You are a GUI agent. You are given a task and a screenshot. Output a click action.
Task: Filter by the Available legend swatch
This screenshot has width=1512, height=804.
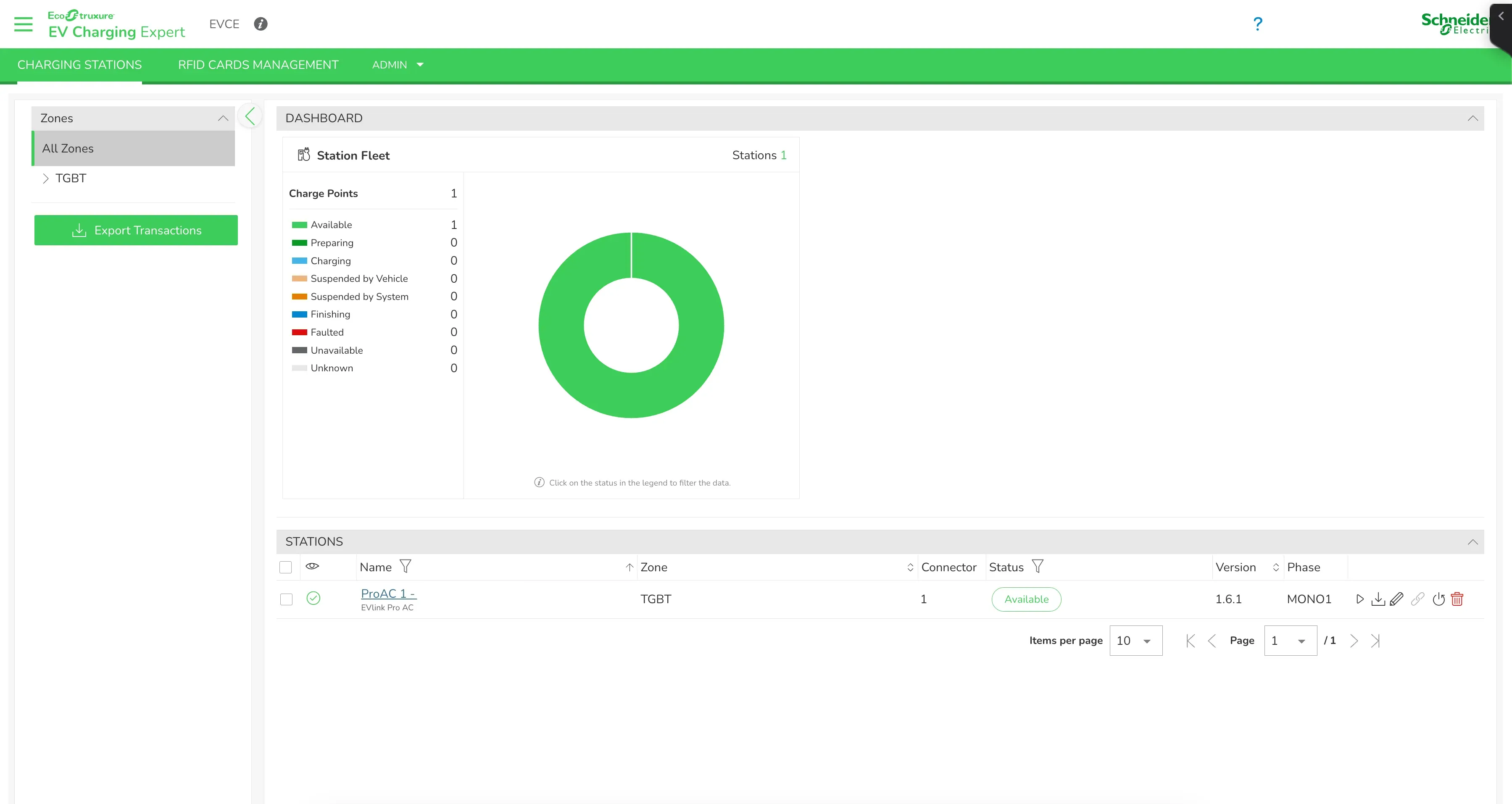click(x=299, y=225)
